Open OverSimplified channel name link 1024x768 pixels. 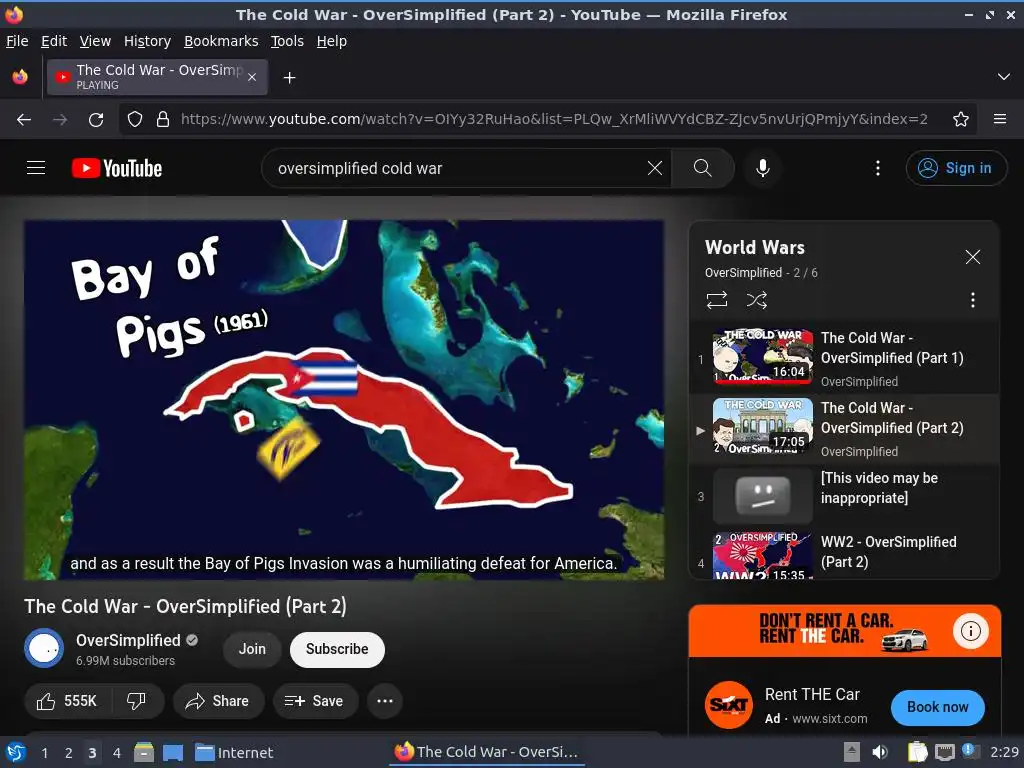coord(128,641)
